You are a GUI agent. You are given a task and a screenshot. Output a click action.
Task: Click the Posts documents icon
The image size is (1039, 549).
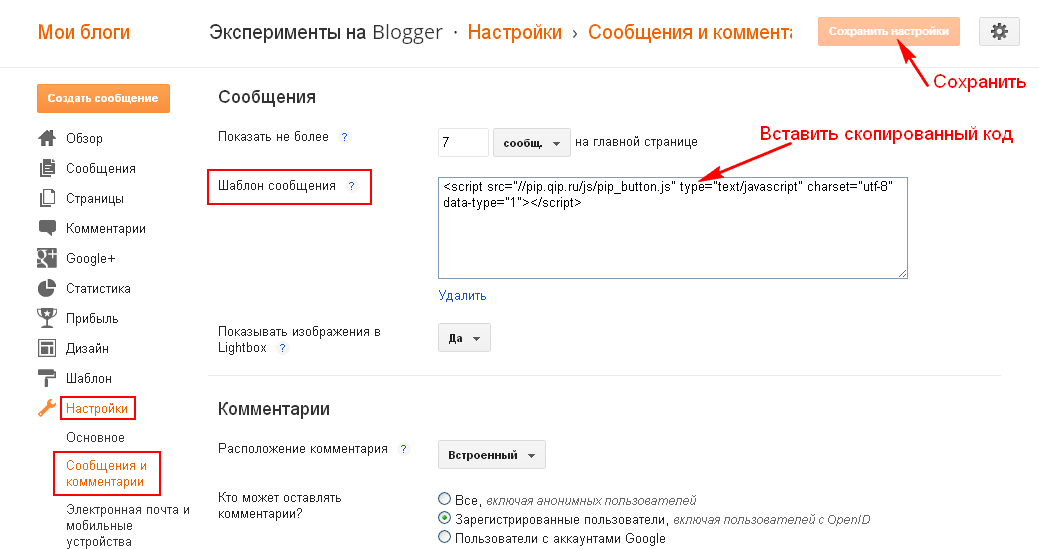pos(47,168)
